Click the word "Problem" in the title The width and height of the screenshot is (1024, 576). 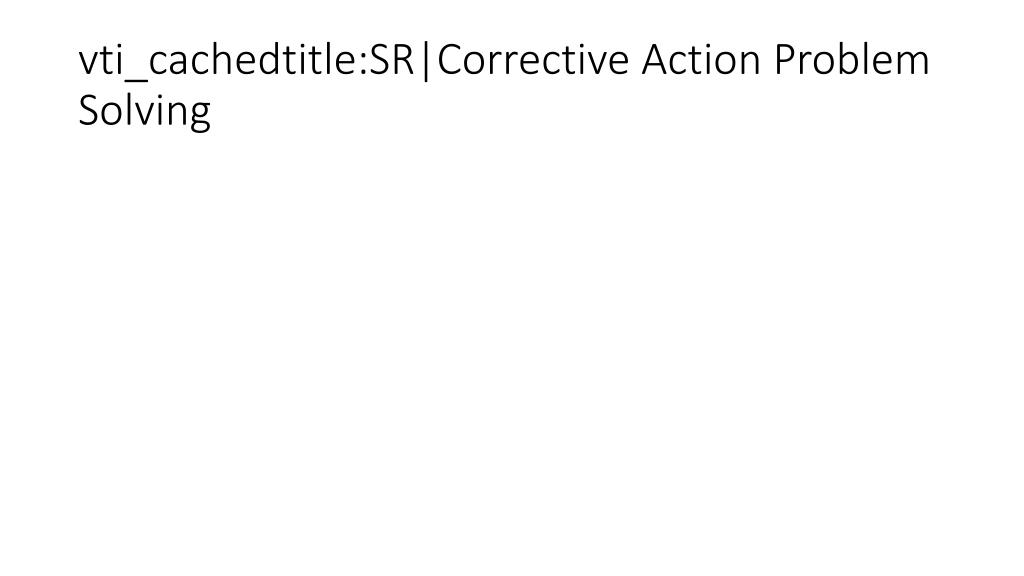852,60
